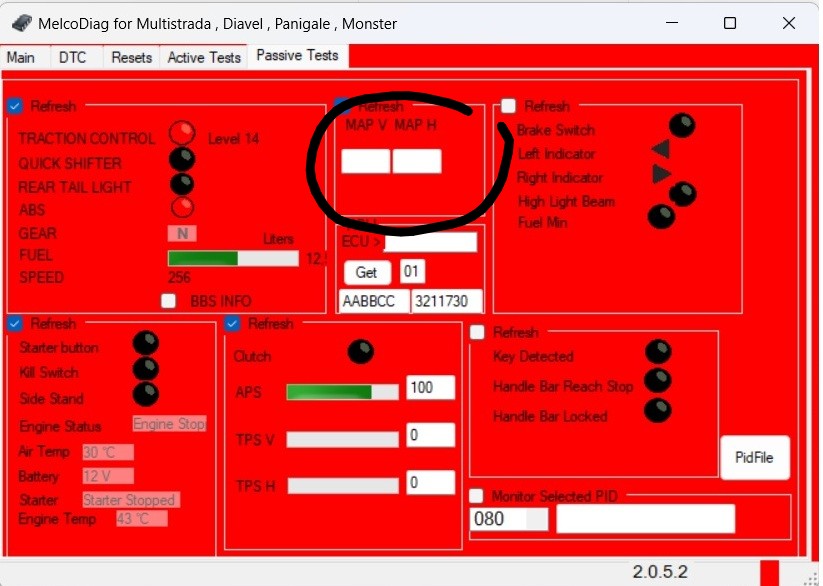The width and height of the screenshot is (823, 586).
Task: Maximize the MelcoDiag window
Action: (x=730, y=23)
